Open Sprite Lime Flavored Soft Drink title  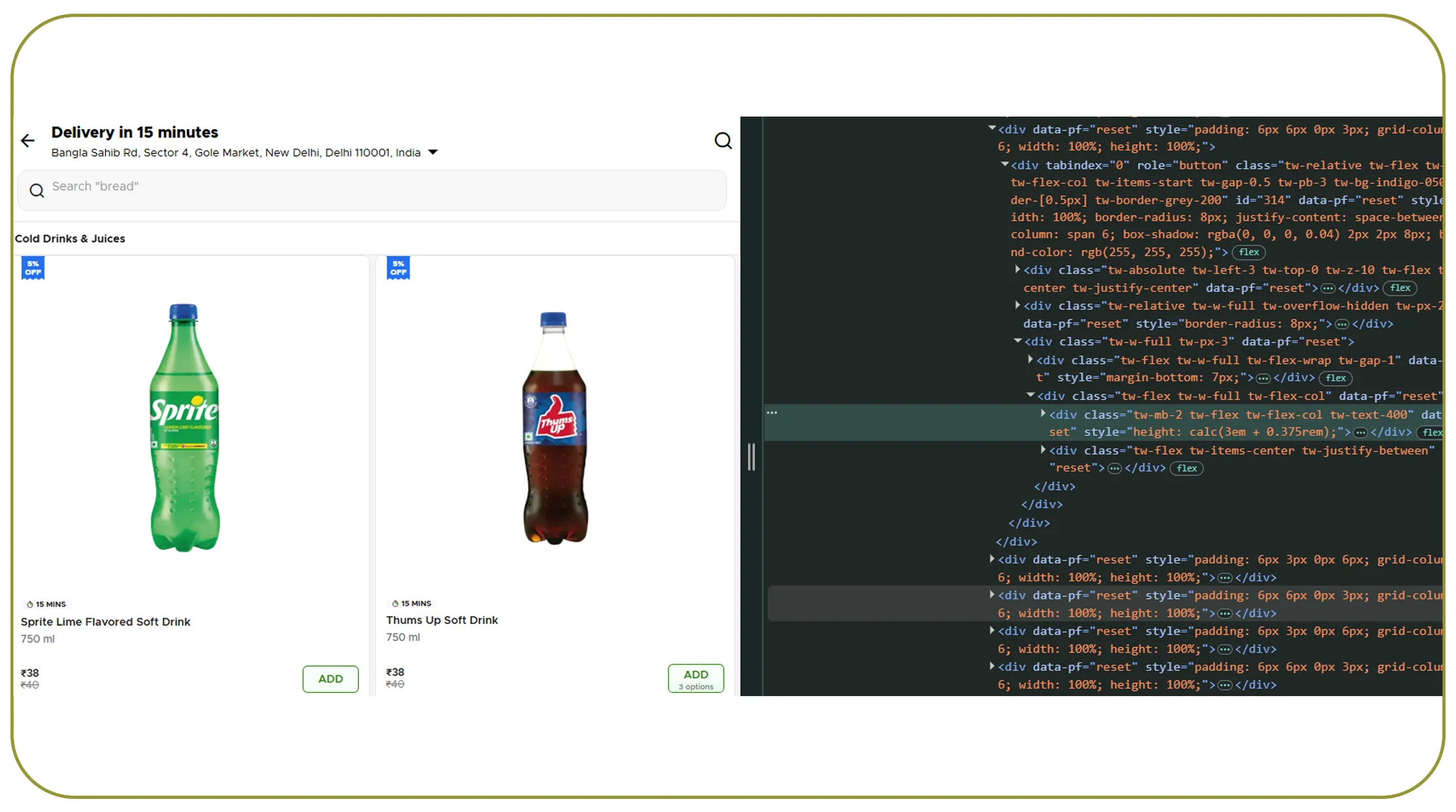[105, 622]
